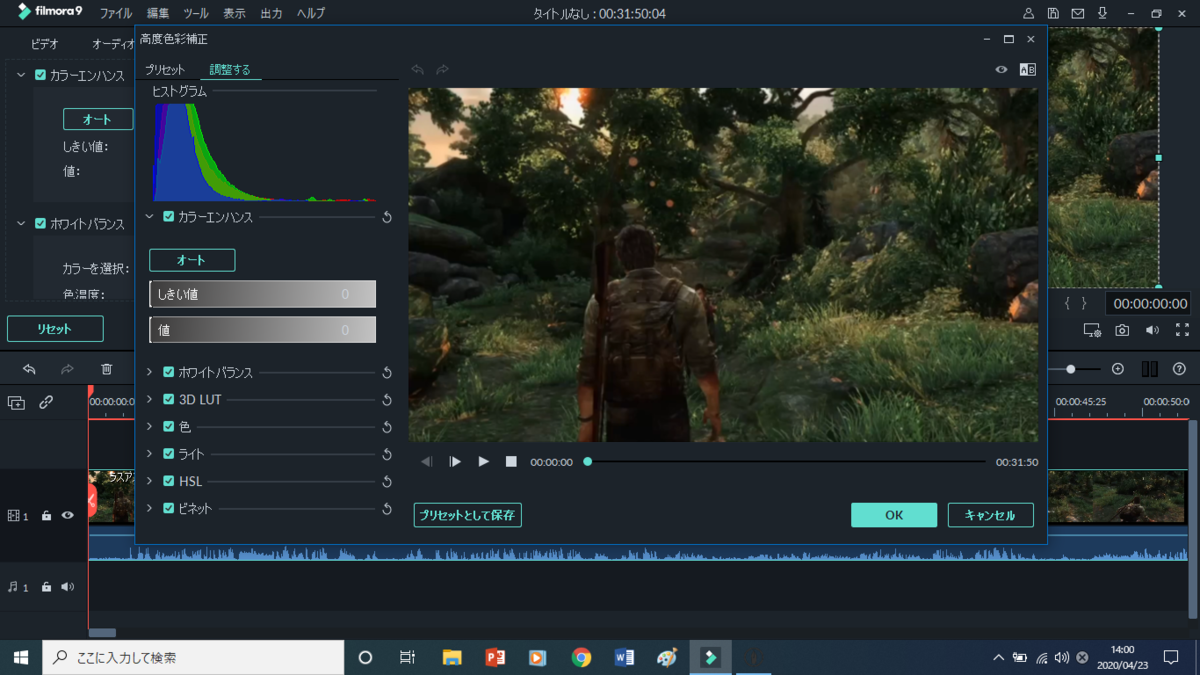Screen dimensions: 1200x675
Task: Collapse ホワイトバランス in the background panel
Action: click(x=21, y=224)
